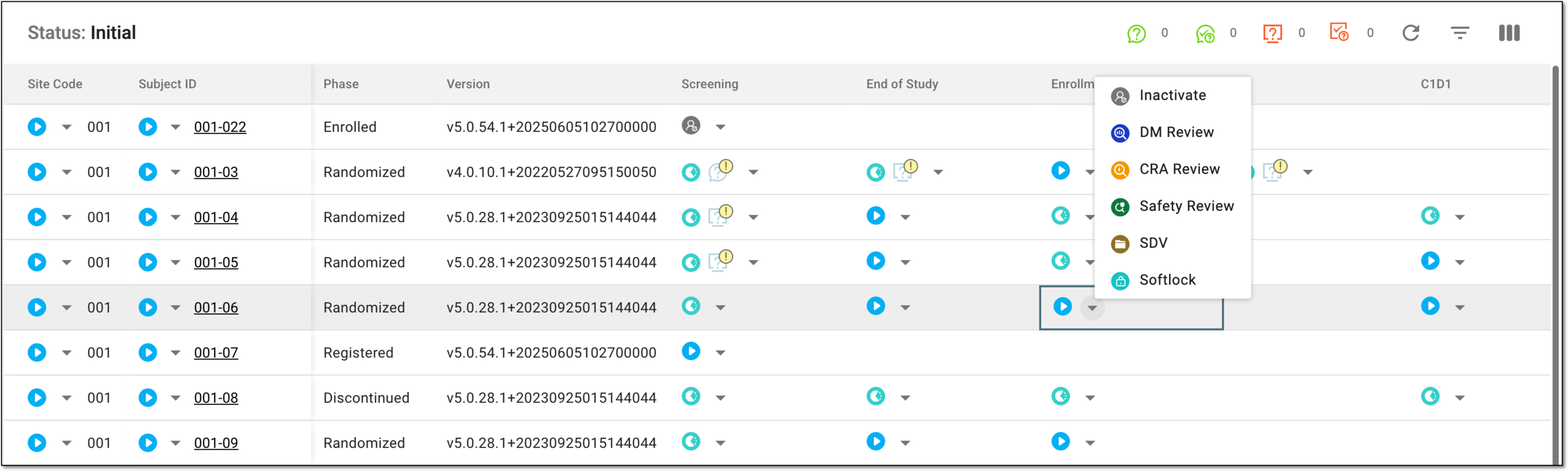Open the filter list icon

[1460, 33]
